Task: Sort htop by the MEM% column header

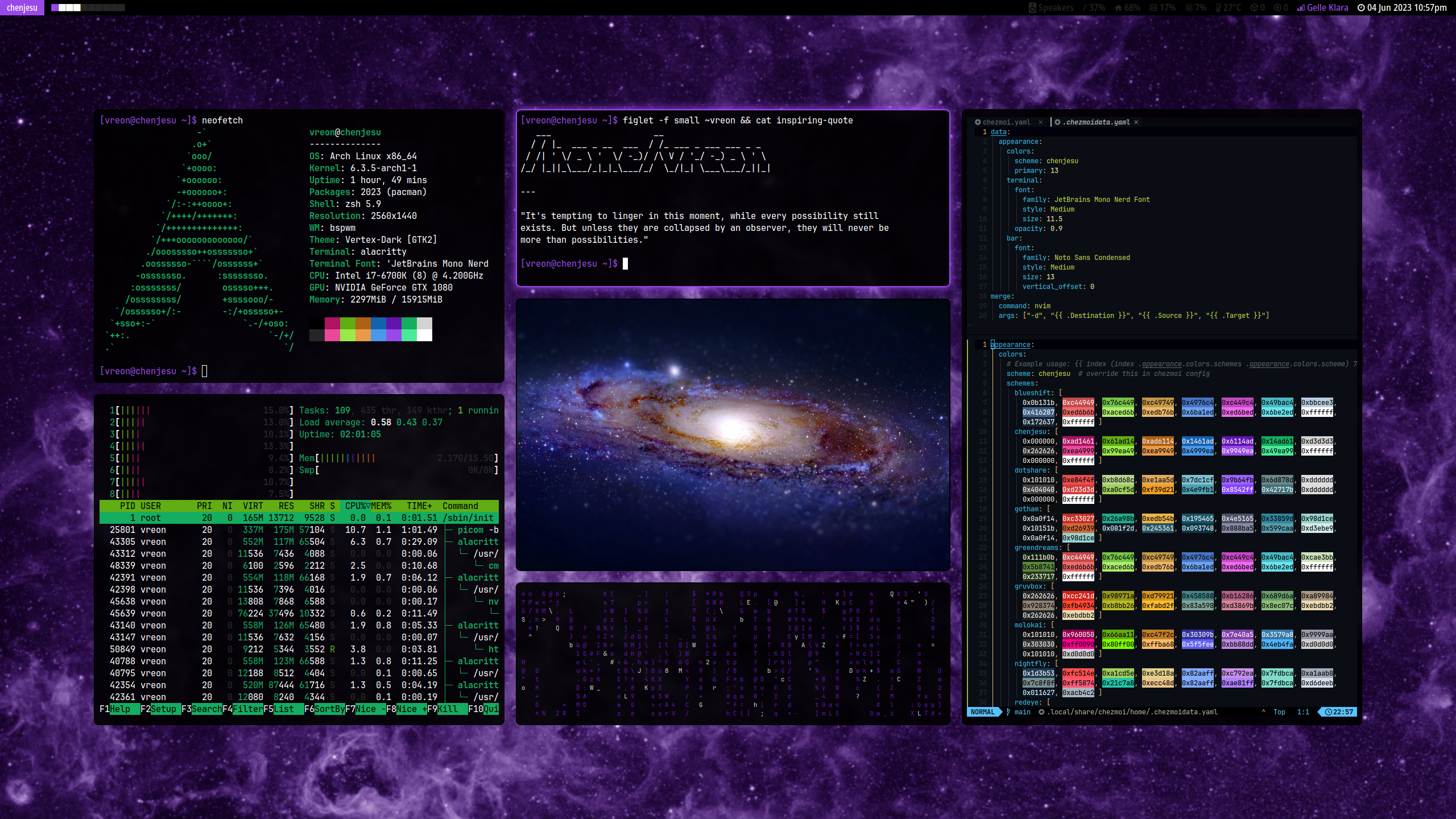Action: point(381,506)
